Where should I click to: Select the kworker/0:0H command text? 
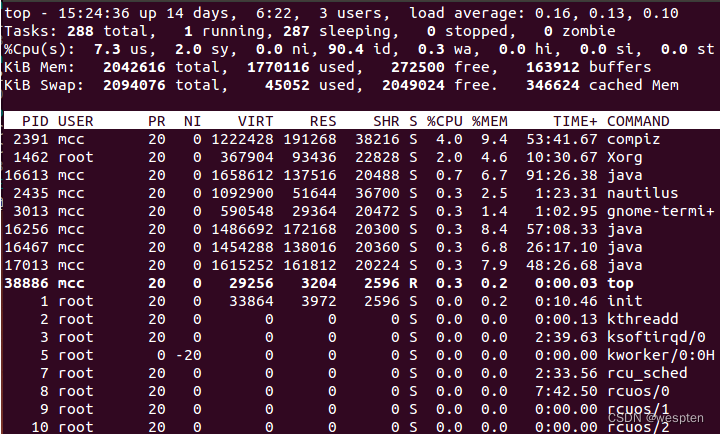[x=661, y=356]
